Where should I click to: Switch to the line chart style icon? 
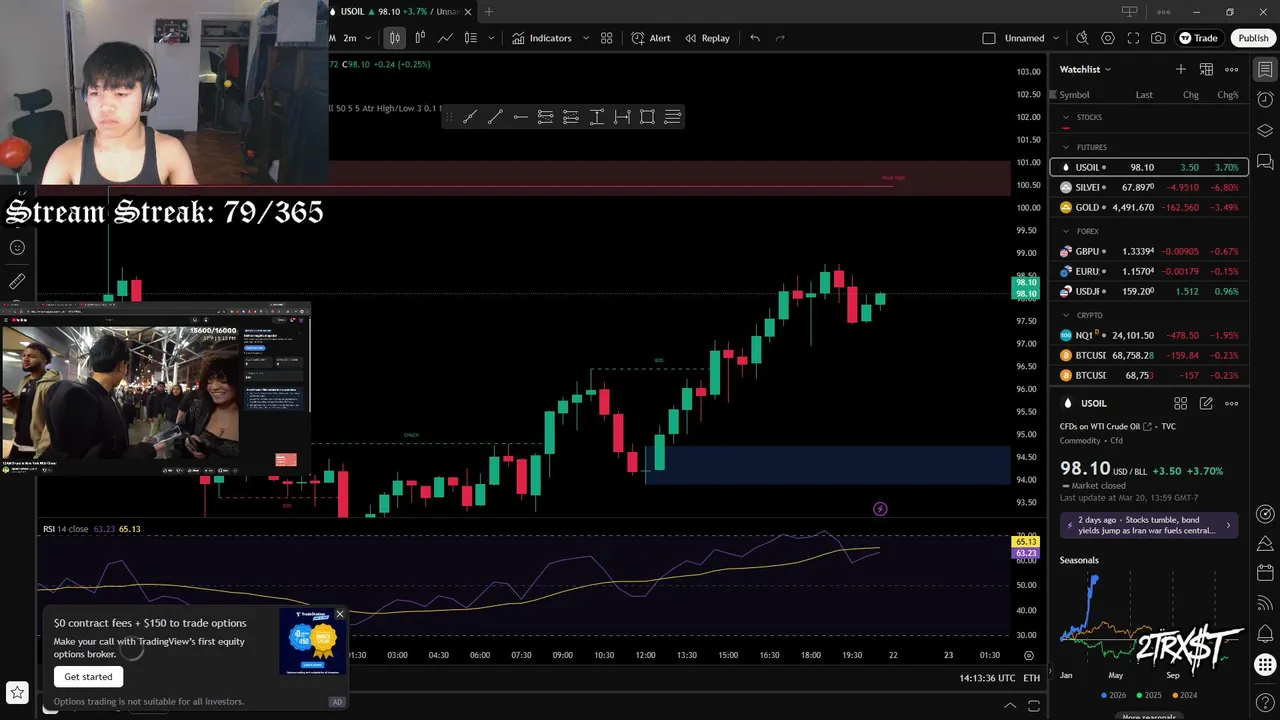pyautogui.click(x=445, y=38)
